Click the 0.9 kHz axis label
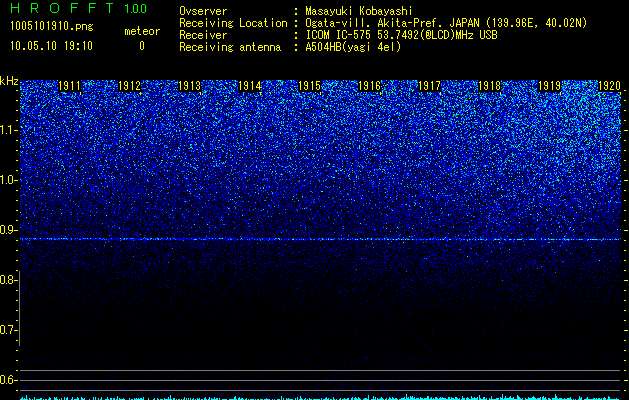The image size is (629, 400). click(x=8, y=230)
